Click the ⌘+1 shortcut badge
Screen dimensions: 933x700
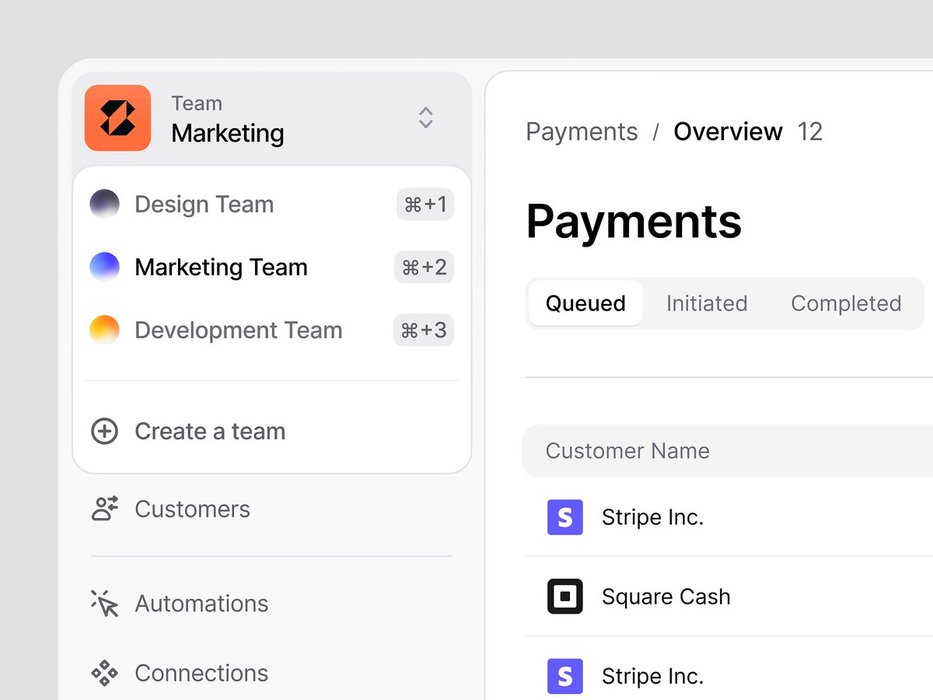(425, 204)
